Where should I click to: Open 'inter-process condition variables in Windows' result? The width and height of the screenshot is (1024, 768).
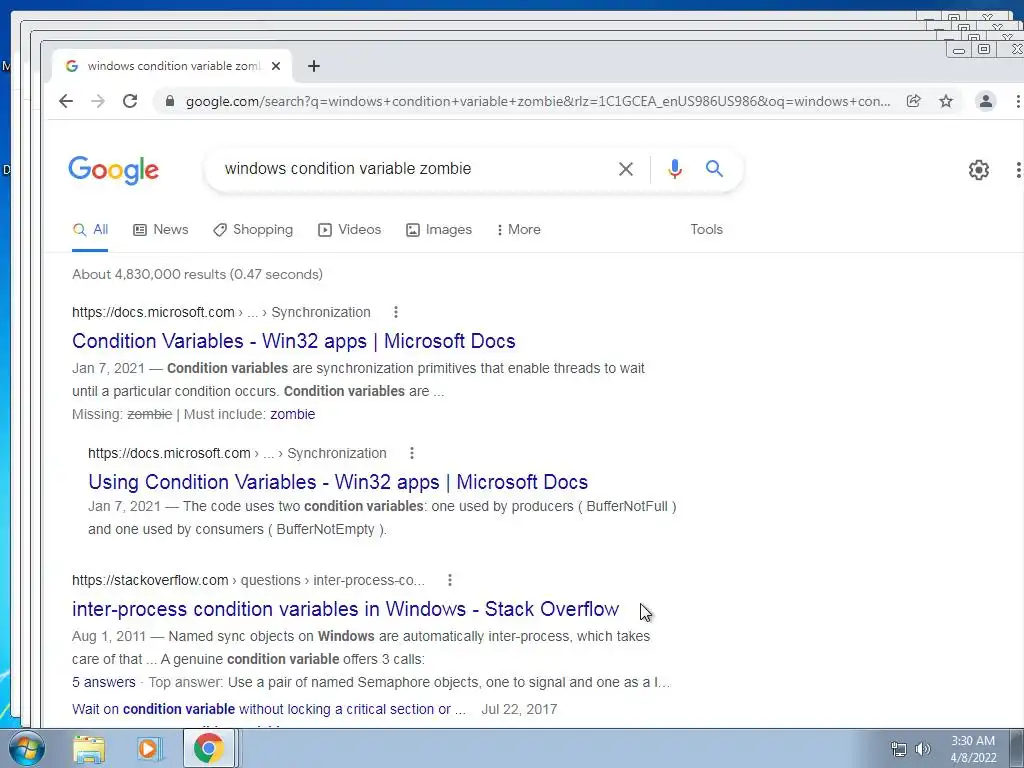(x=345, y=609)
